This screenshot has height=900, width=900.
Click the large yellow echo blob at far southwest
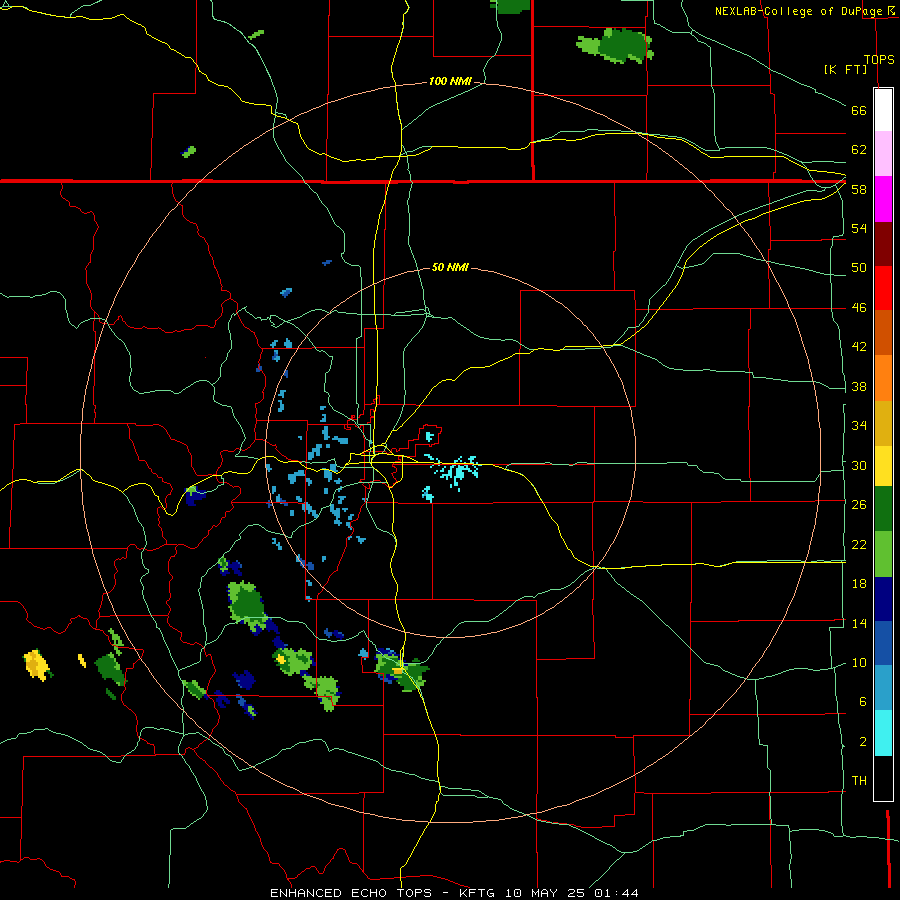tap(37, 665)
